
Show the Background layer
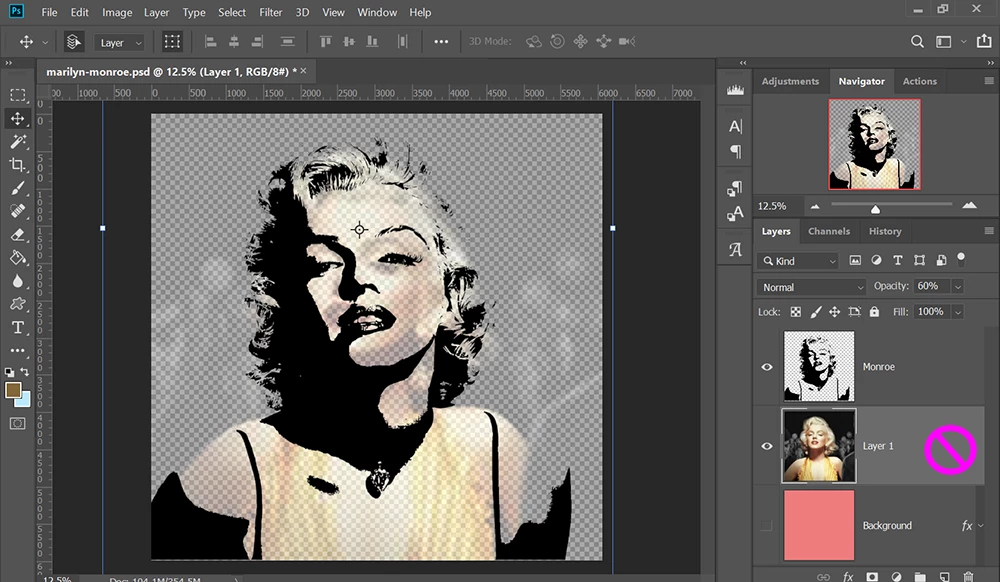(767, 526)
